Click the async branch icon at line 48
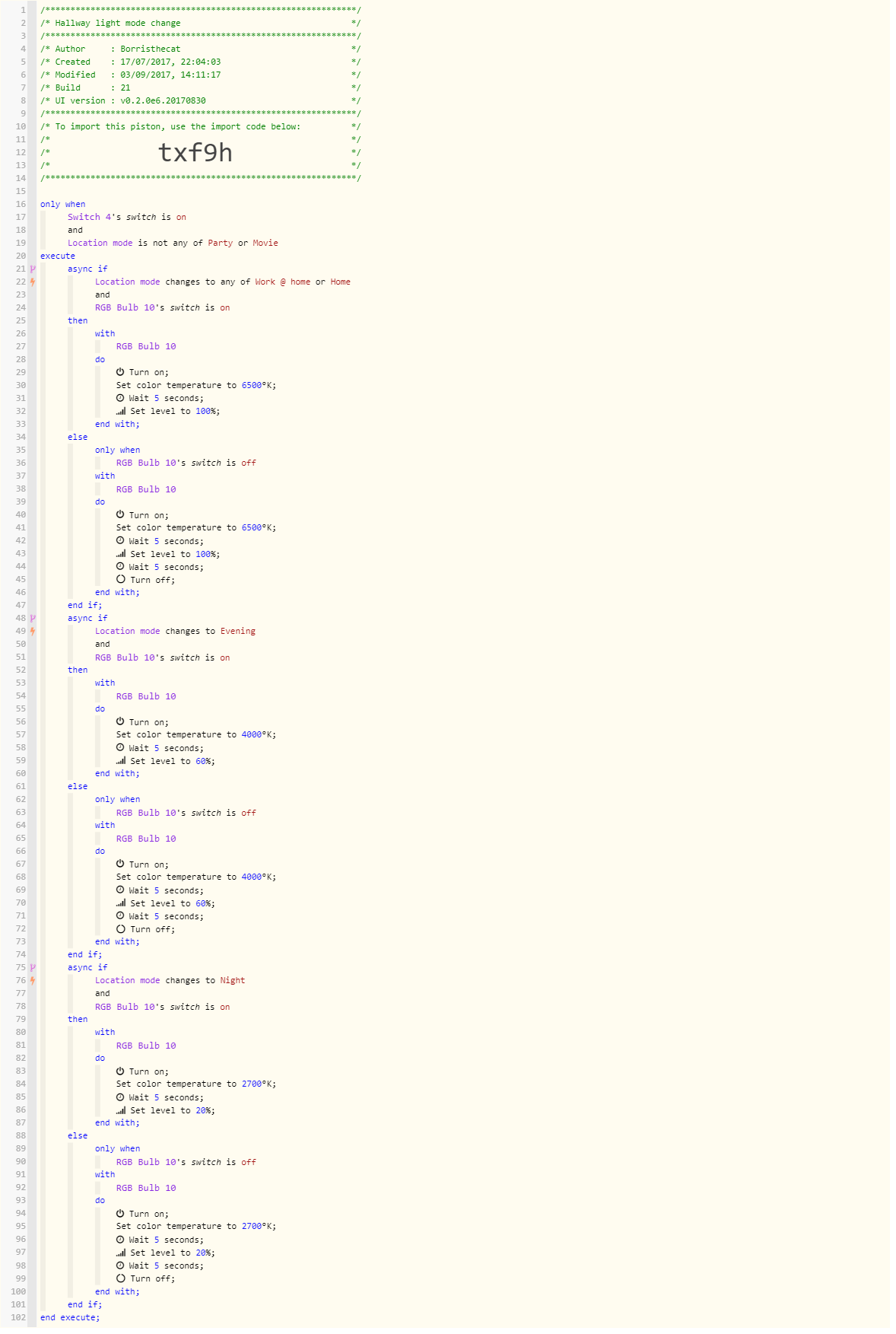Screen dimensions: 896x1334 [x=33, y=618]
